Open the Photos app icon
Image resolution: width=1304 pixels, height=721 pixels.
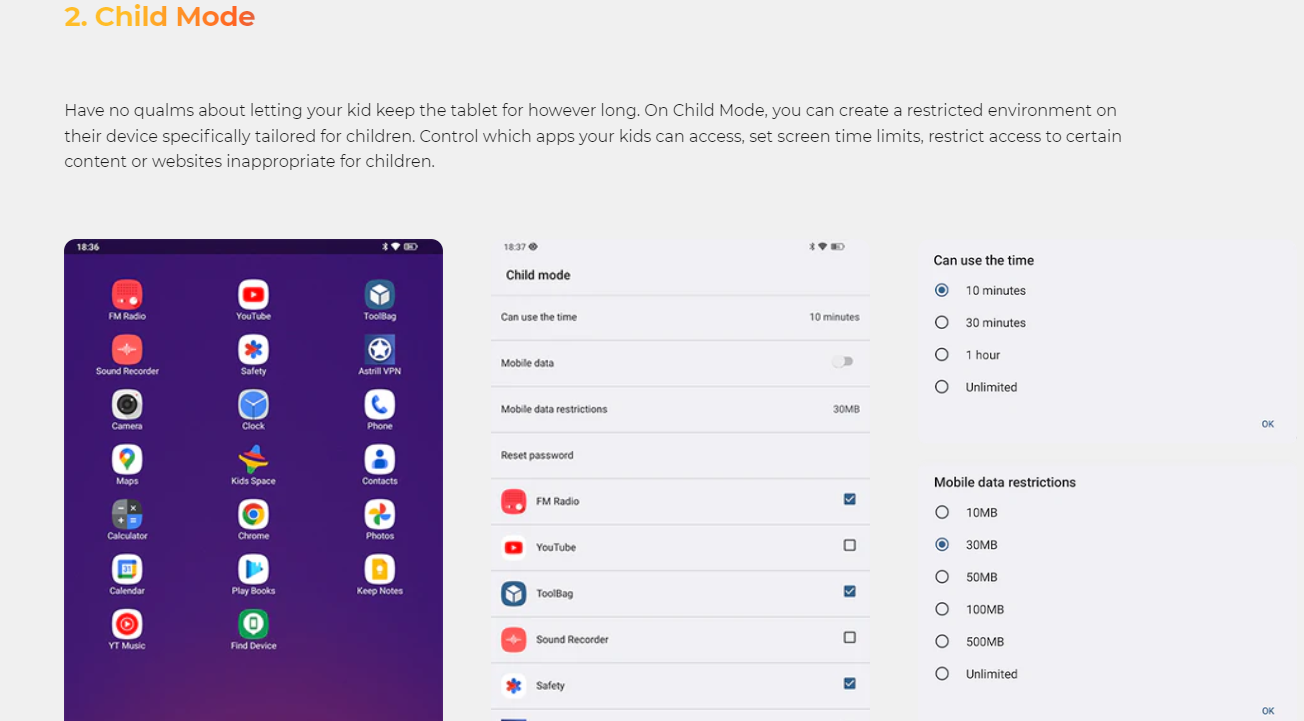tap(380, 515)
